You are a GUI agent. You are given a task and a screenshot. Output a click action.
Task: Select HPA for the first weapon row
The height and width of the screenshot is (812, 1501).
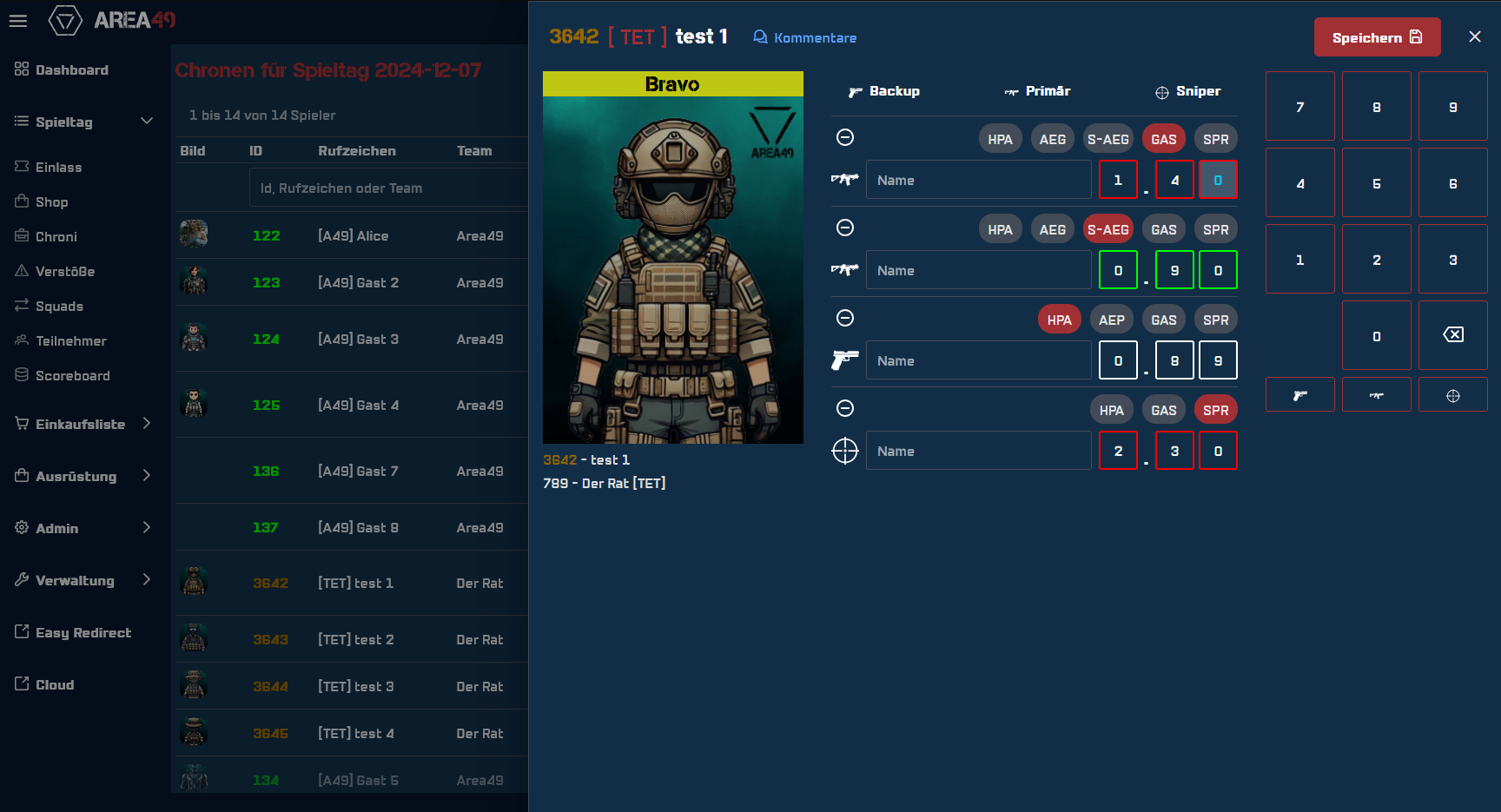(1001, 139)
